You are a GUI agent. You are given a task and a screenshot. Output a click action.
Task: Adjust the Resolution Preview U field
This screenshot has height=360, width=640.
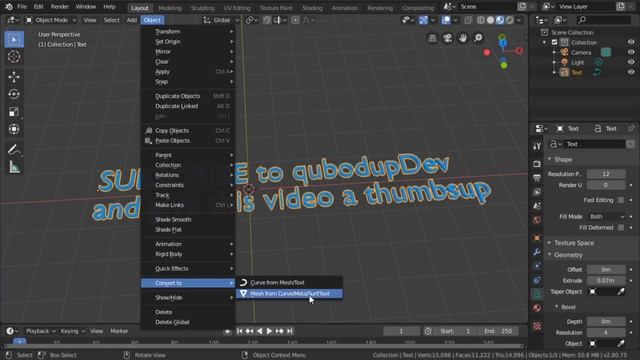click(606, 174)
